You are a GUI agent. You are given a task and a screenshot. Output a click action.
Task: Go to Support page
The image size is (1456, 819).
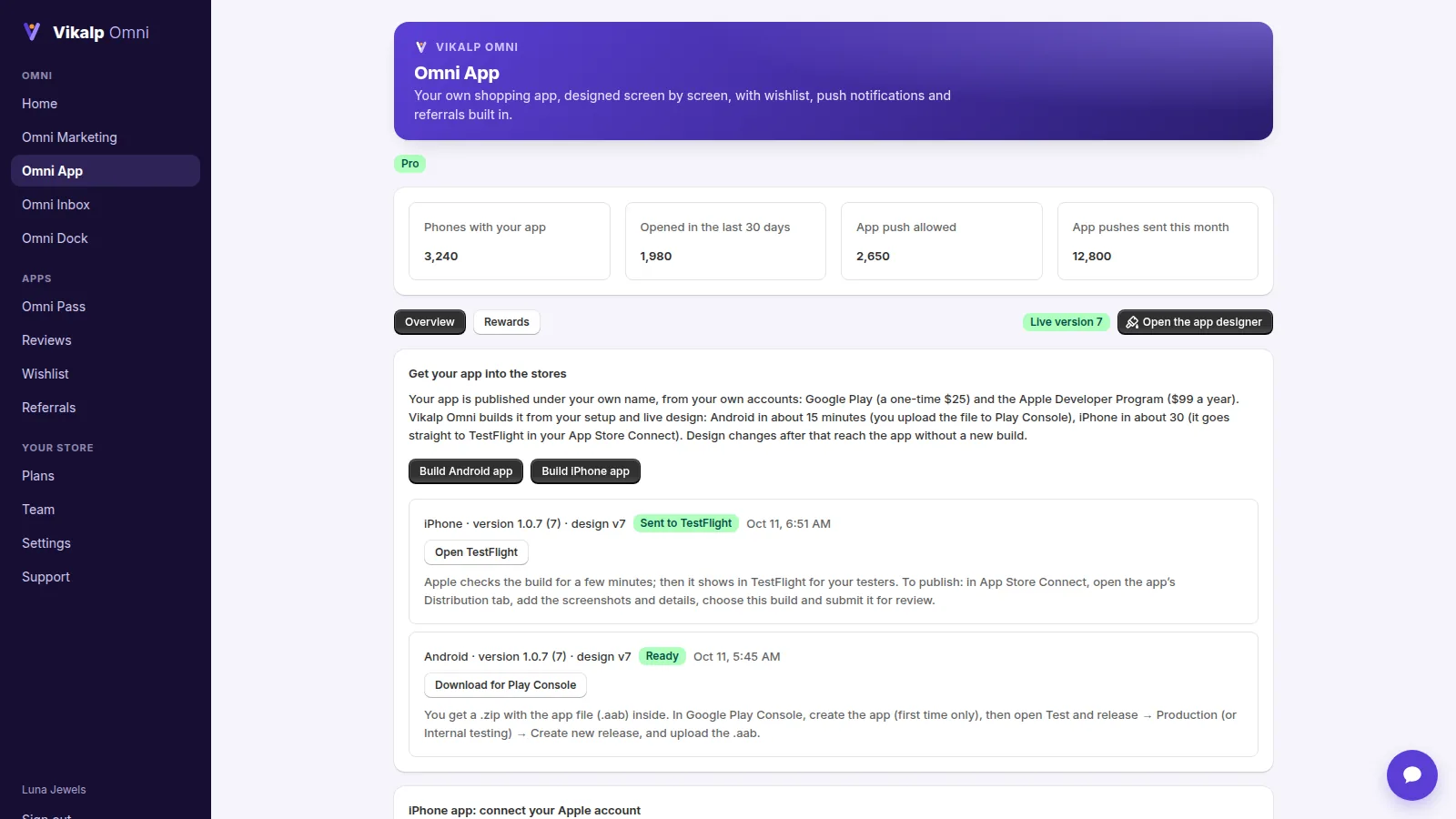[x=106, y=577]
